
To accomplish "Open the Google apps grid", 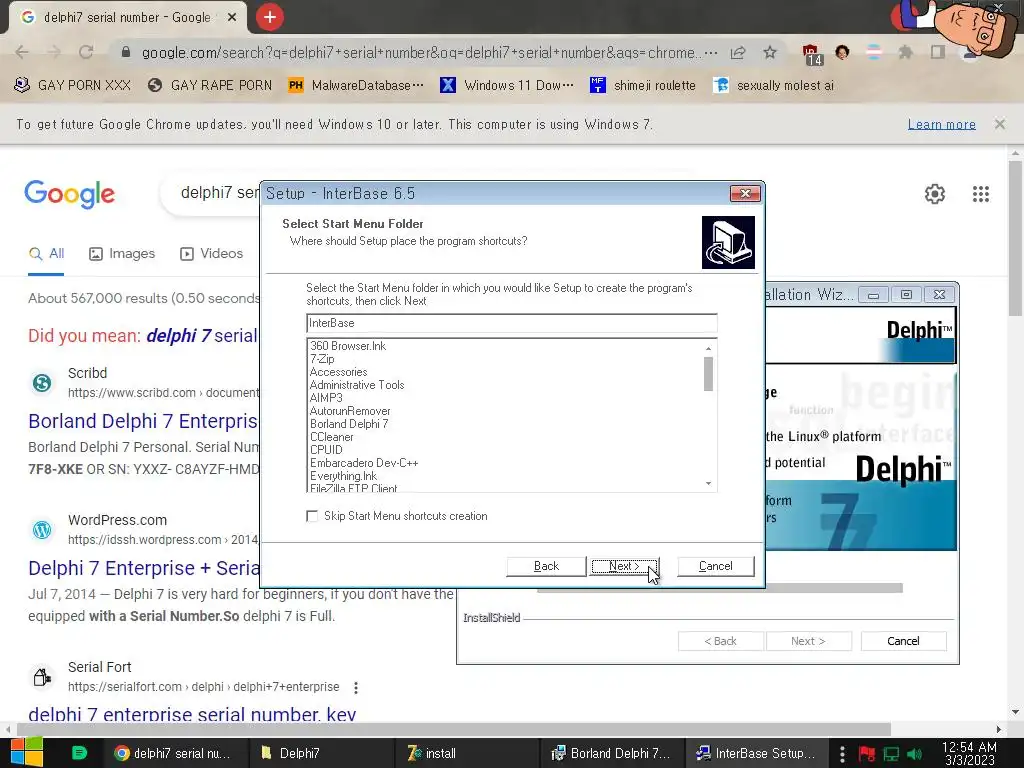I will [x=980, y=194].
